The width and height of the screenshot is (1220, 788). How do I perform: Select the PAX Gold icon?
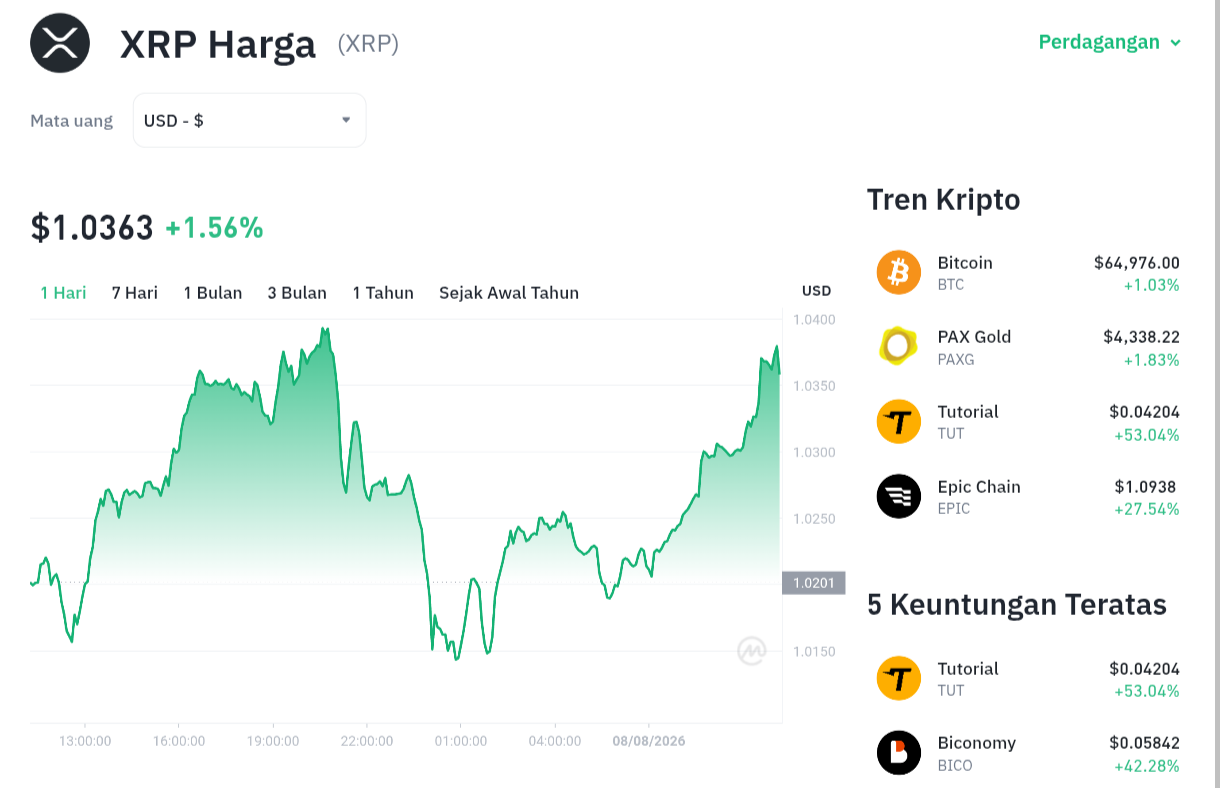pyautogui.click(x=898, y=346)
